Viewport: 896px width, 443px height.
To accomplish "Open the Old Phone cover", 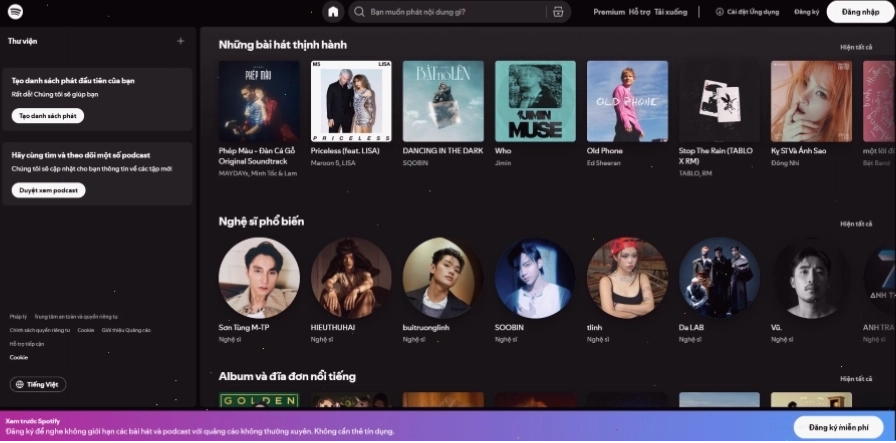I will coord(627,101).
